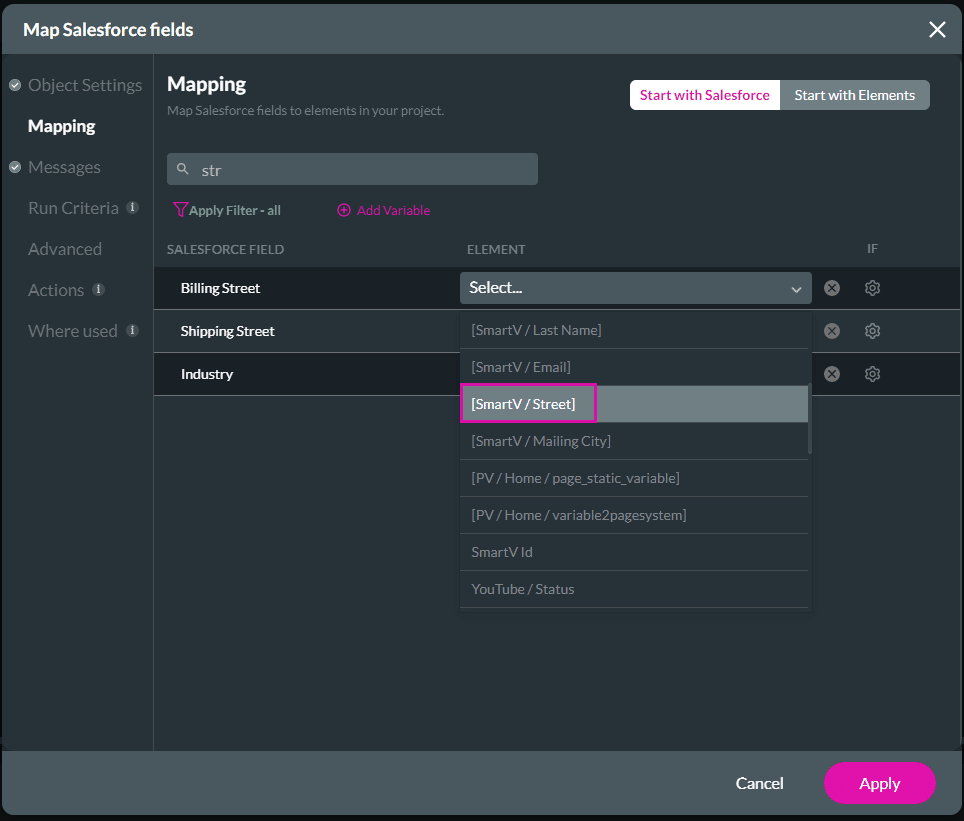Image resolution: width=964 pixels, height=821 pixels.
Task: Open settings gear for Billing Street mapping
Action: point(871,287)
